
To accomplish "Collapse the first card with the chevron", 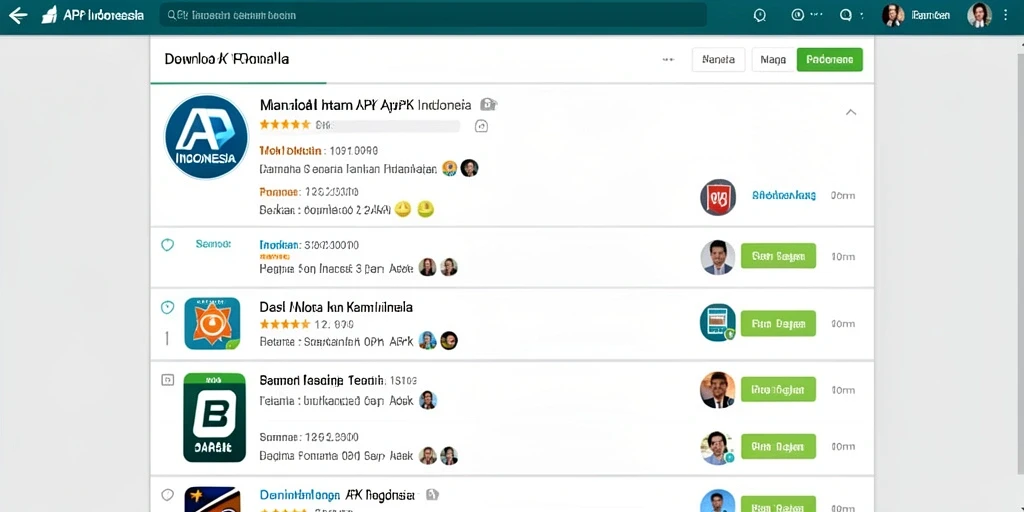I will click(851, 112).
